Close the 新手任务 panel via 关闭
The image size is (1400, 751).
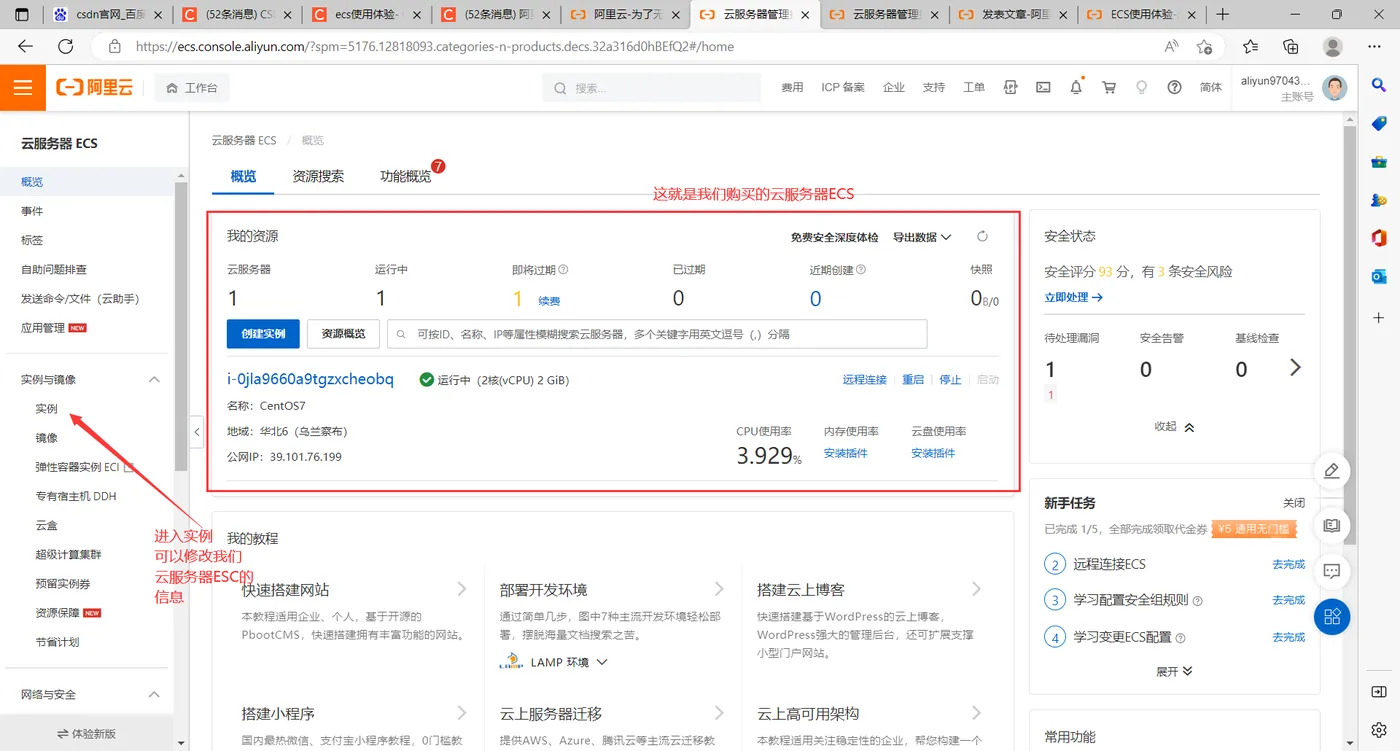tap(1294, 503)
